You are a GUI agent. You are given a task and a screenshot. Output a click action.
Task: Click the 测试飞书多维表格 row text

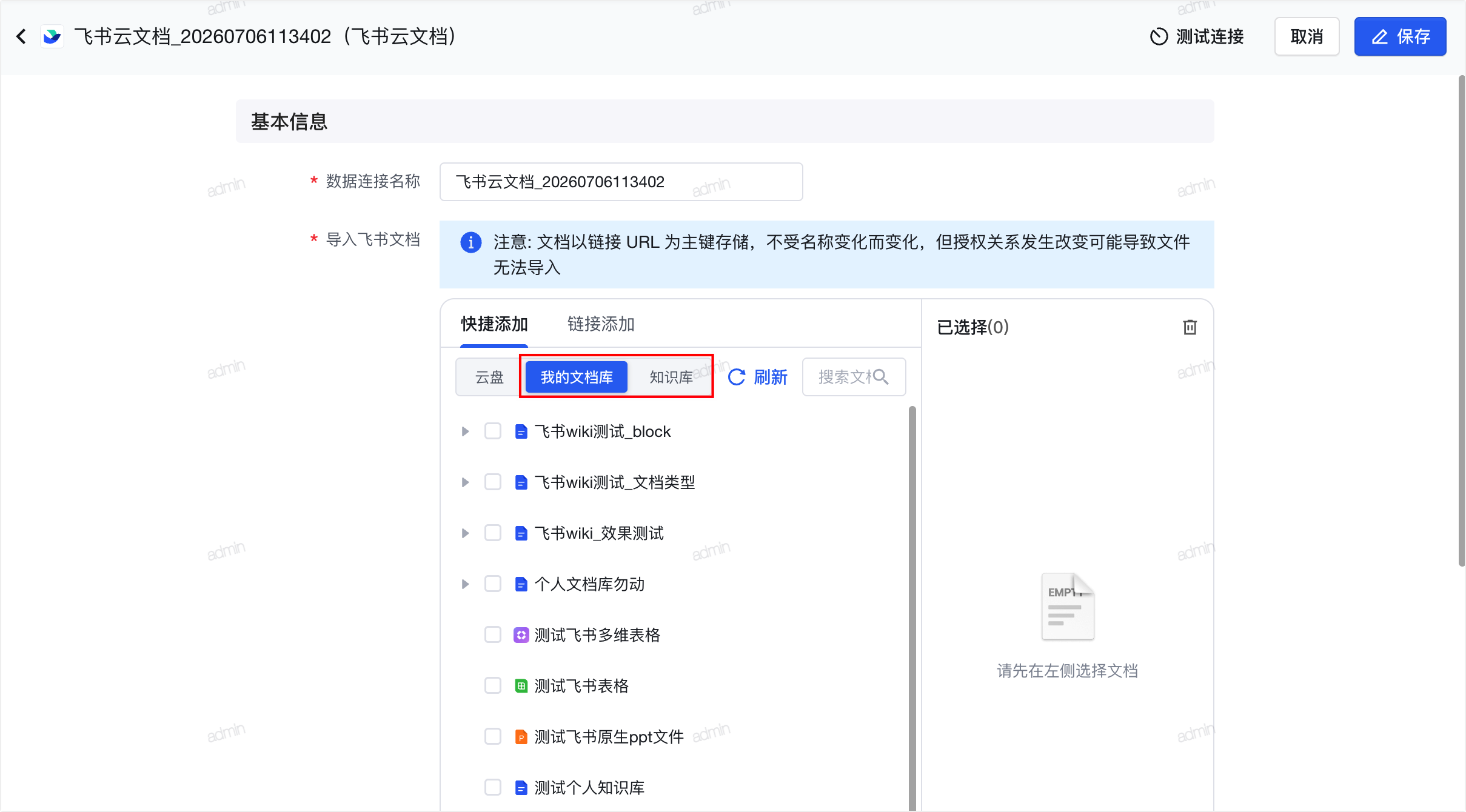coord(597,635)
